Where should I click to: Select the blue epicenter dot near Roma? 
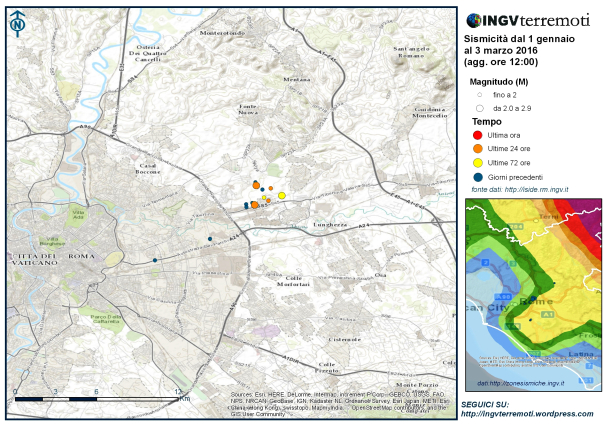(x=155, y=261)
